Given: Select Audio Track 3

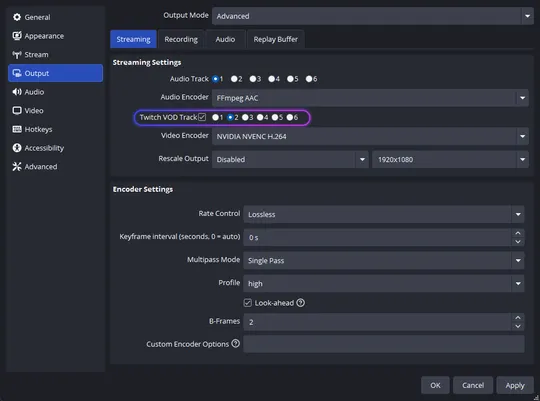Looking at the screenshot, I should 253,79.
